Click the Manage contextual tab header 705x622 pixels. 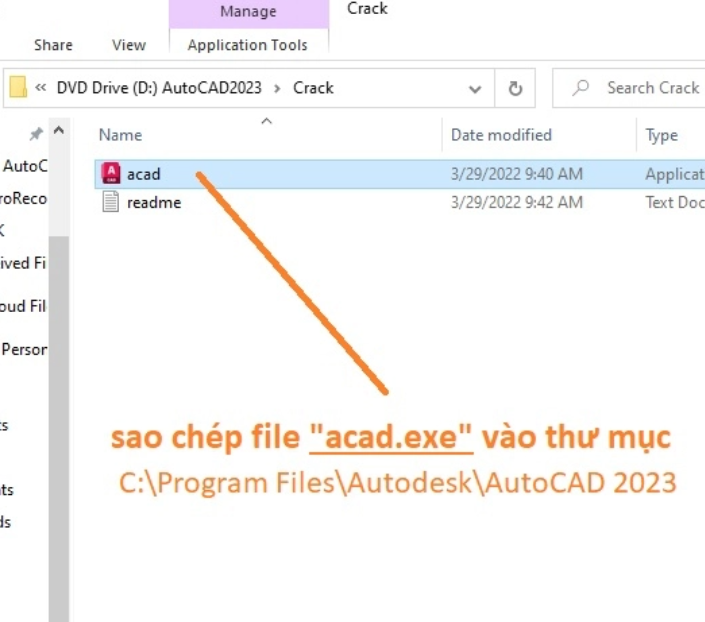click(248, 13)
